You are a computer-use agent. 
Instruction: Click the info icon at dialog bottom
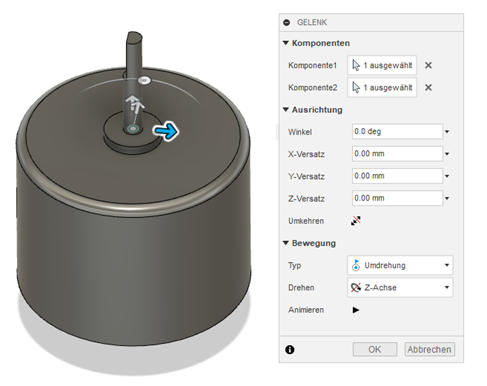point(290,350)
